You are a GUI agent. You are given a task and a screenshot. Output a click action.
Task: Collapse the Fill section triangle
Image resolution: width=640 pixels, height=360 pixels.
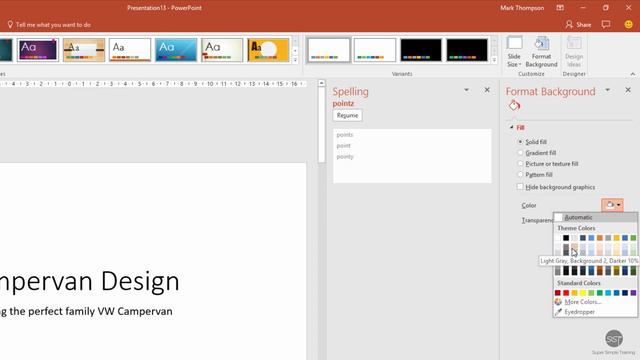click(x=511, y=127)
